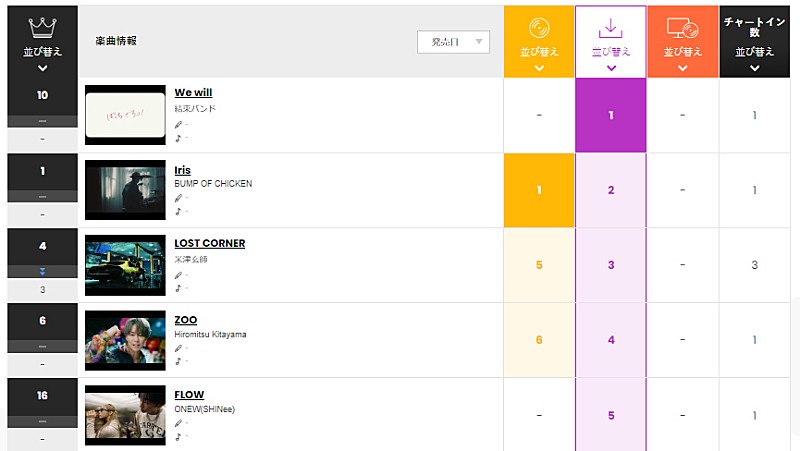Open the FLOW song title link
The height and width of the screenshot is (451, 800).
click(189, 394)
